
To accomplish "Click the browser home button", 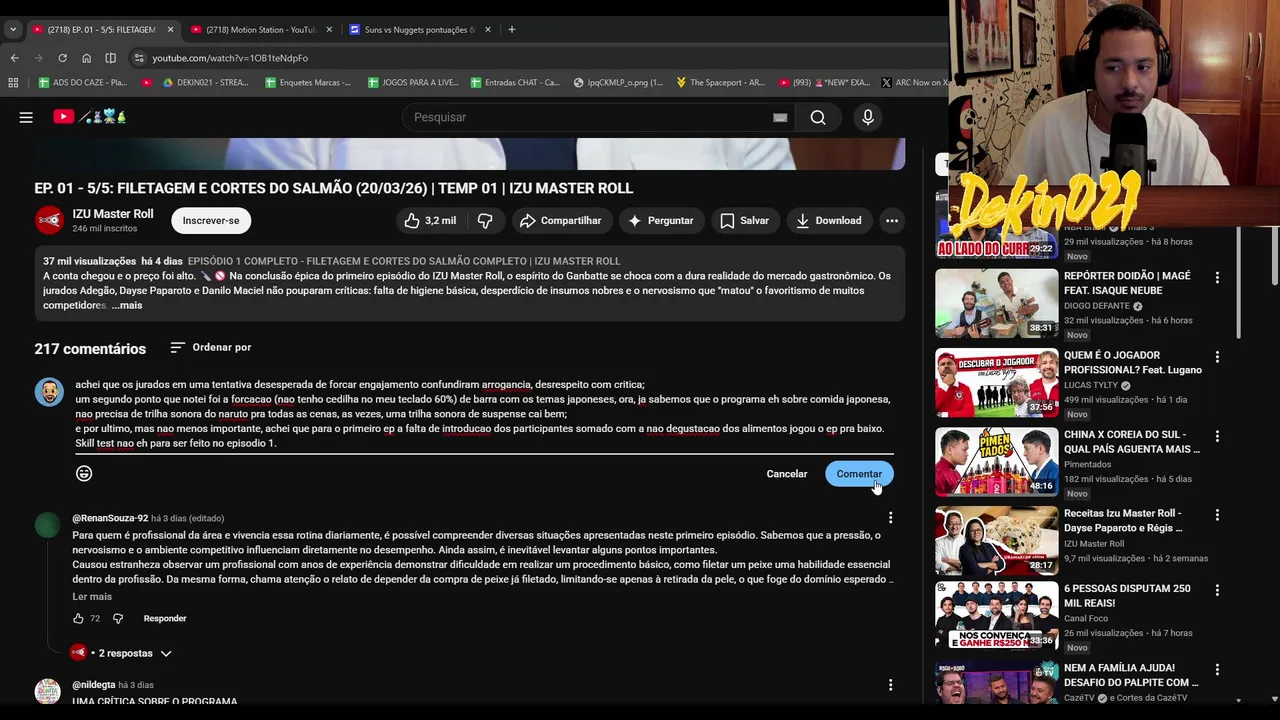I will pyautogui.click(x=86, y=58).
